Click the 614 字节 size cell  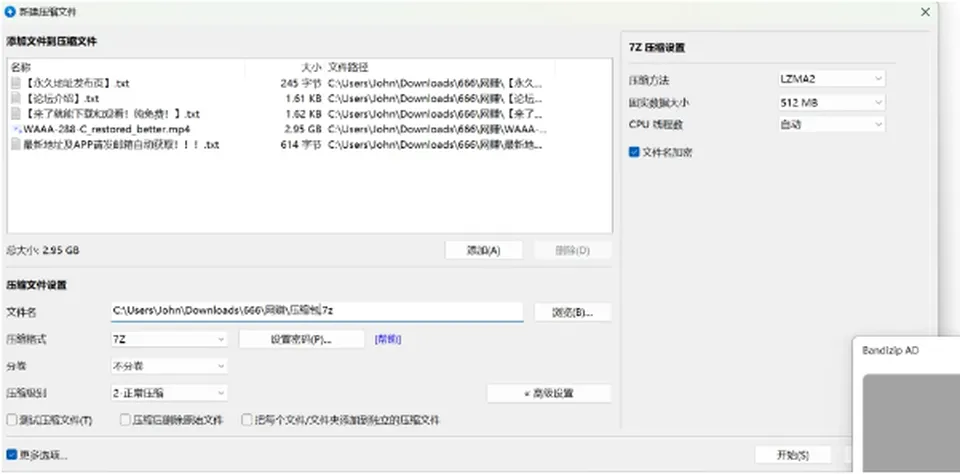pyautogui.click(x=301, y=145)
